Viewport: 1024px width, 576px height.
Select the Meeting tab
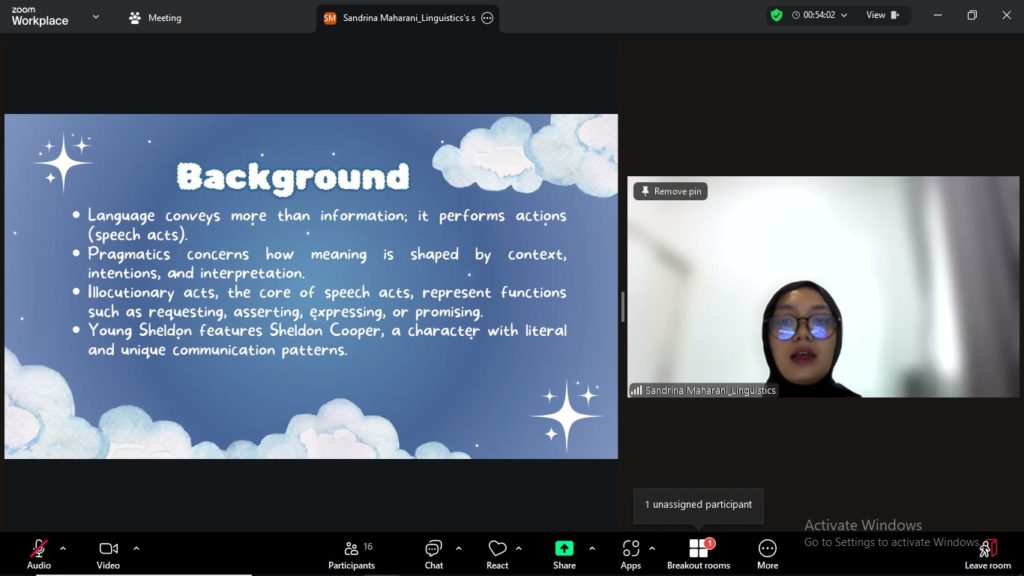[x=155, y=17]
